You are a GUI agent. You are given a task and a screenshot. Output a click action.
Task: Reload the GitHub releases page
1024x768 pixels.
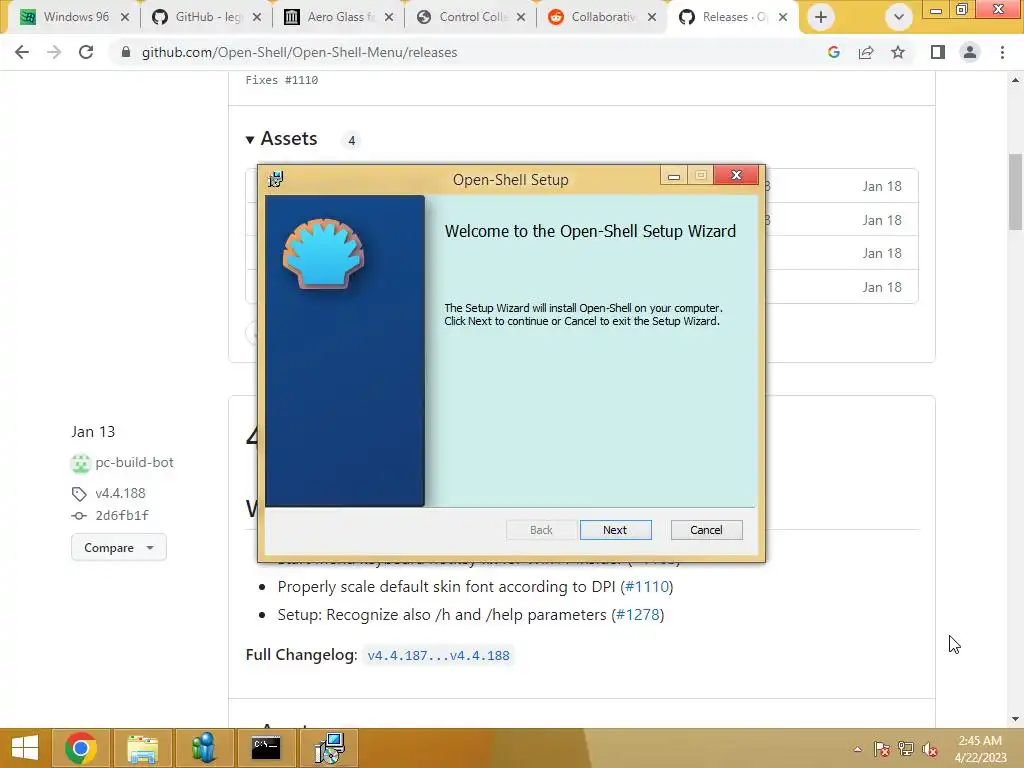(x=86, y=52)
